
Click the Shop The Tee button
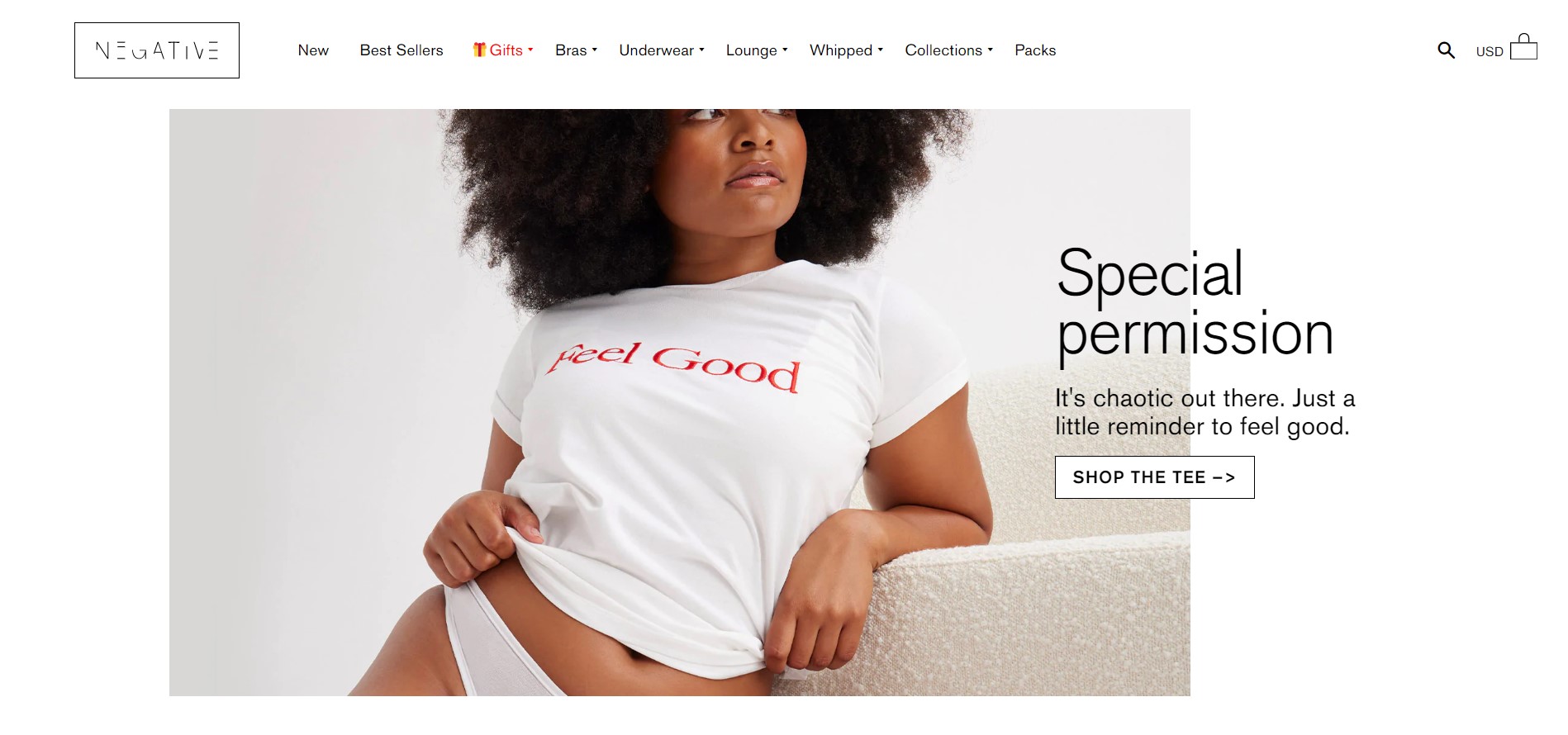tap(1154, 477)
